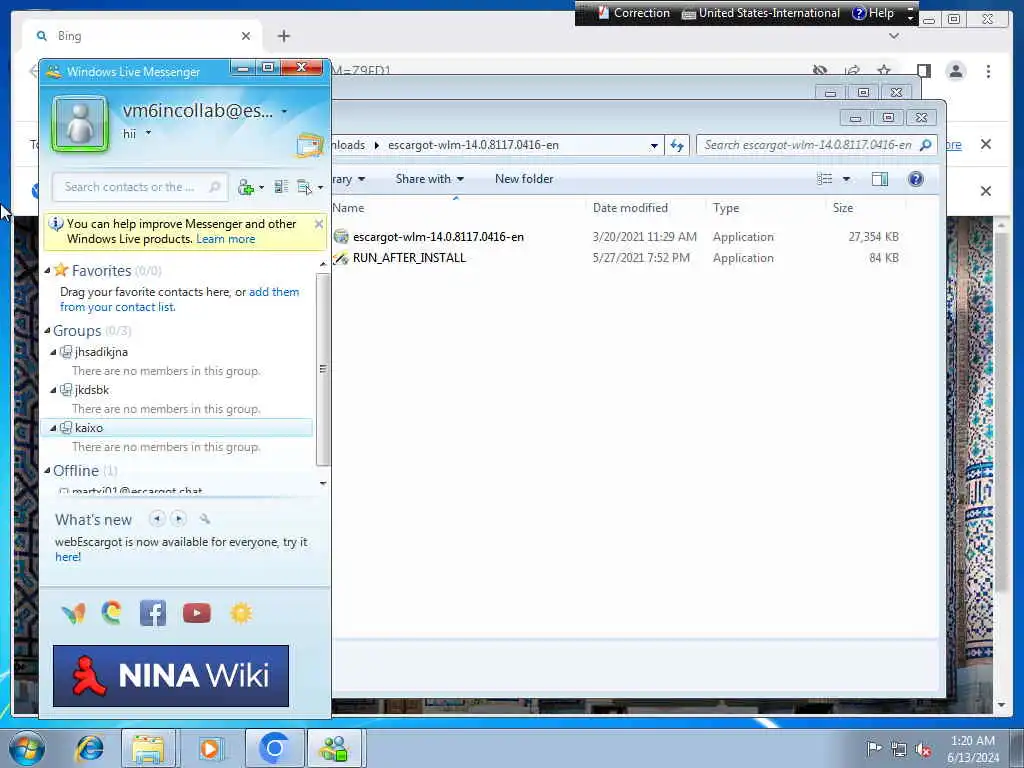
Task: Click the Messenger display picture avatar
Action: (80, 123)
